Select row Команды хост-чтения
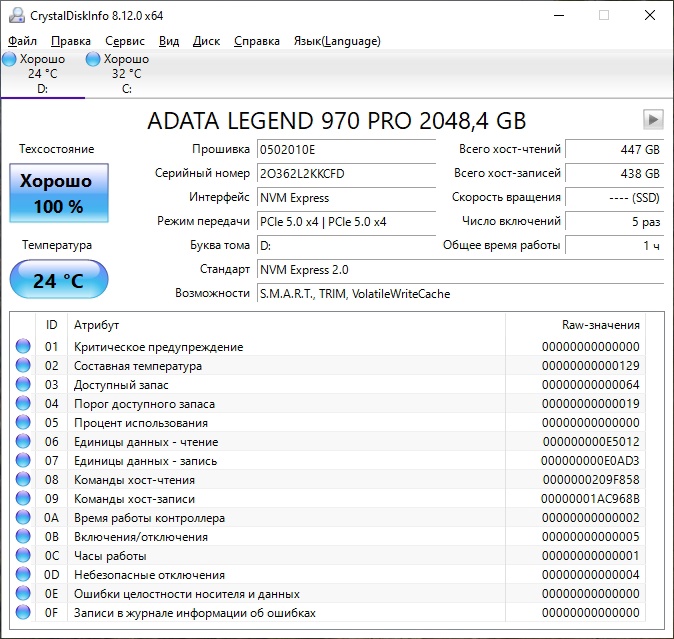 coord(328,479)
